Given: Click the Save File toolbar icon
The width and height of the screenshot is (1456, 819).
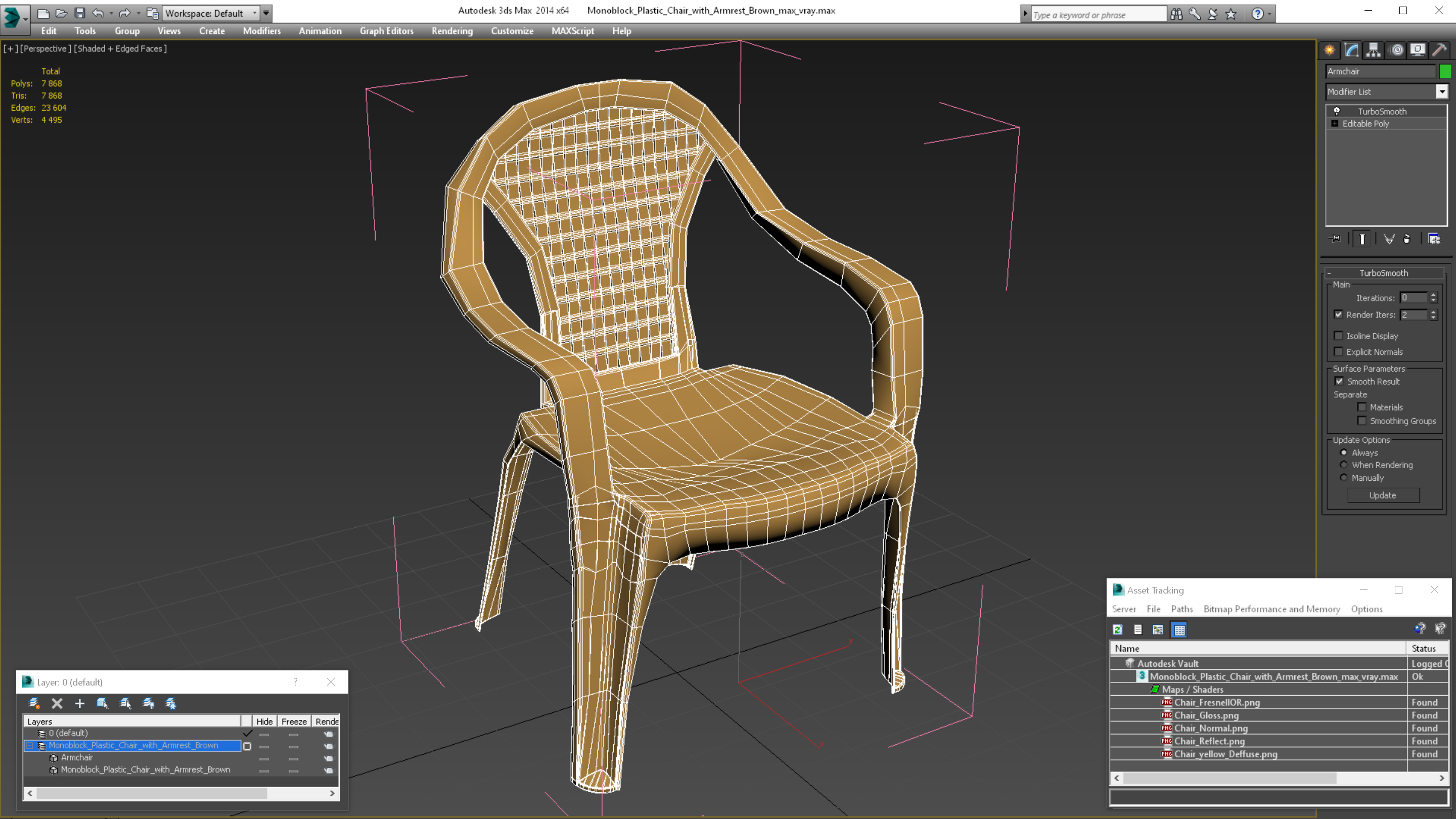Looking at the screenshot, I should point(80,13).
